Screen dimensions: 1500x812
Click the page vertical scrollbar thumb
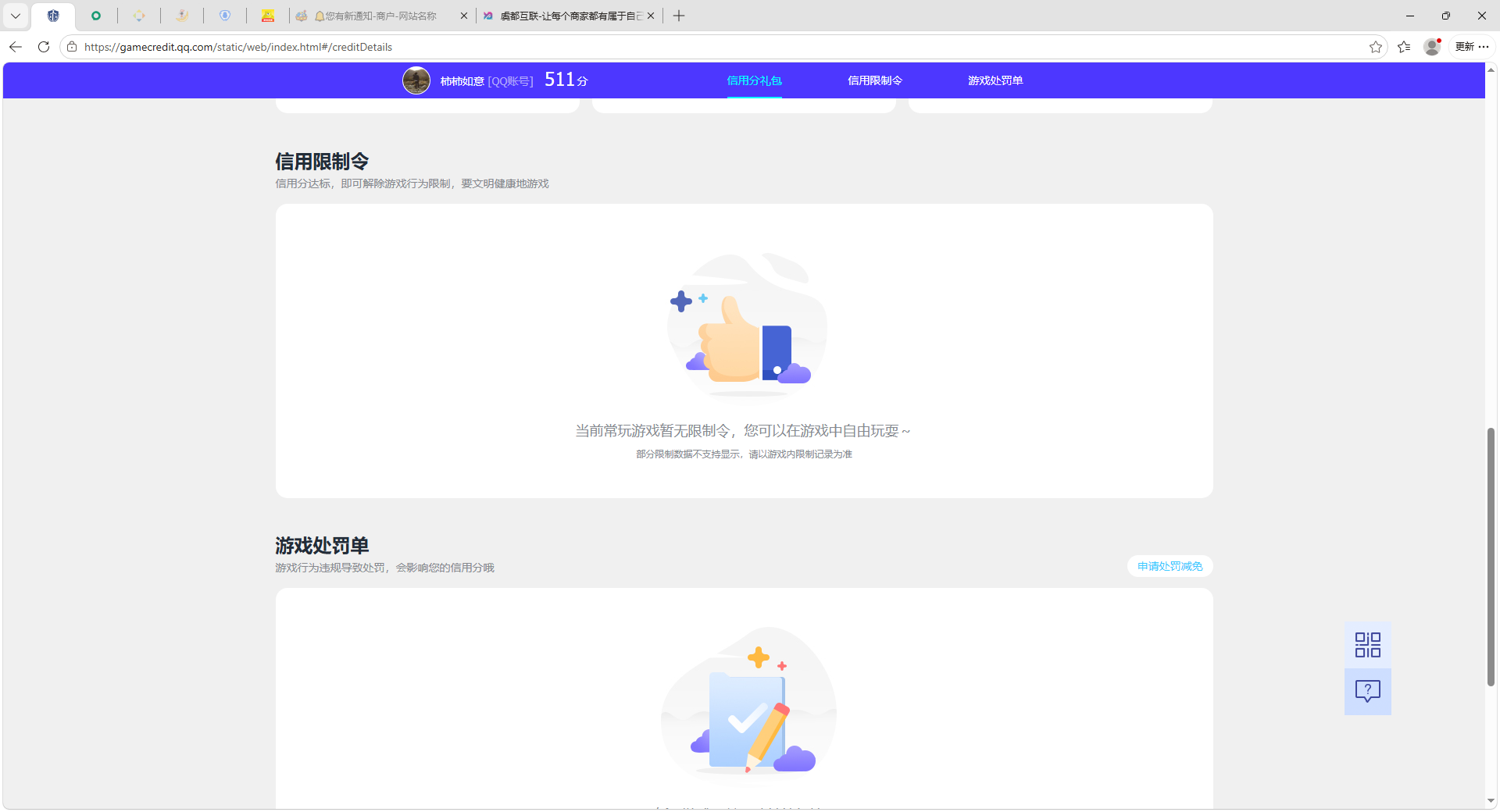pyautogui.click(x=1491, y=557)
